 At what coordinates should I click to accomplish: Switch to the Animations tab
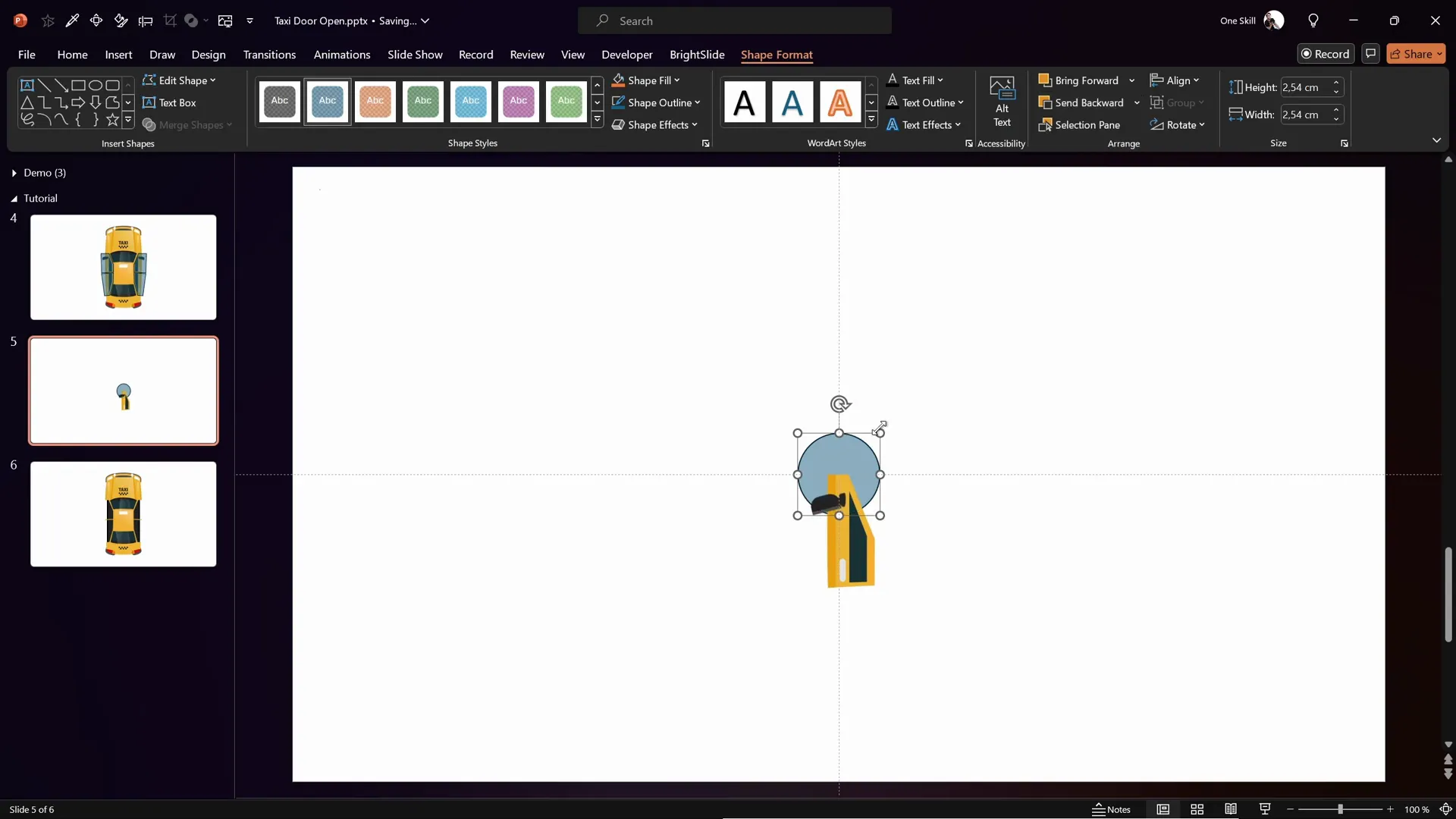[x=343, y=55]
